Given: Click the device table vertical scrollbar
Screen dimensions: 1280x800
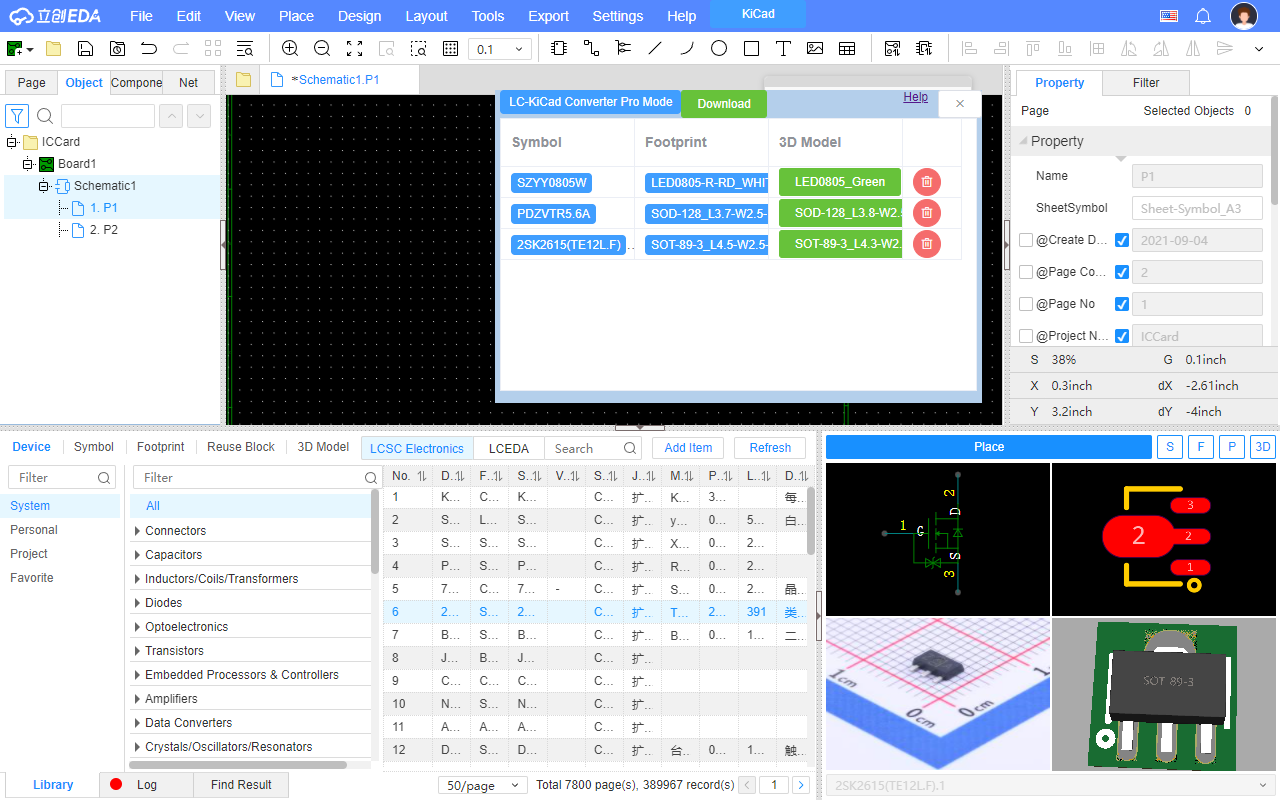Looking at the screenshot, I should (x=811, y=520).
